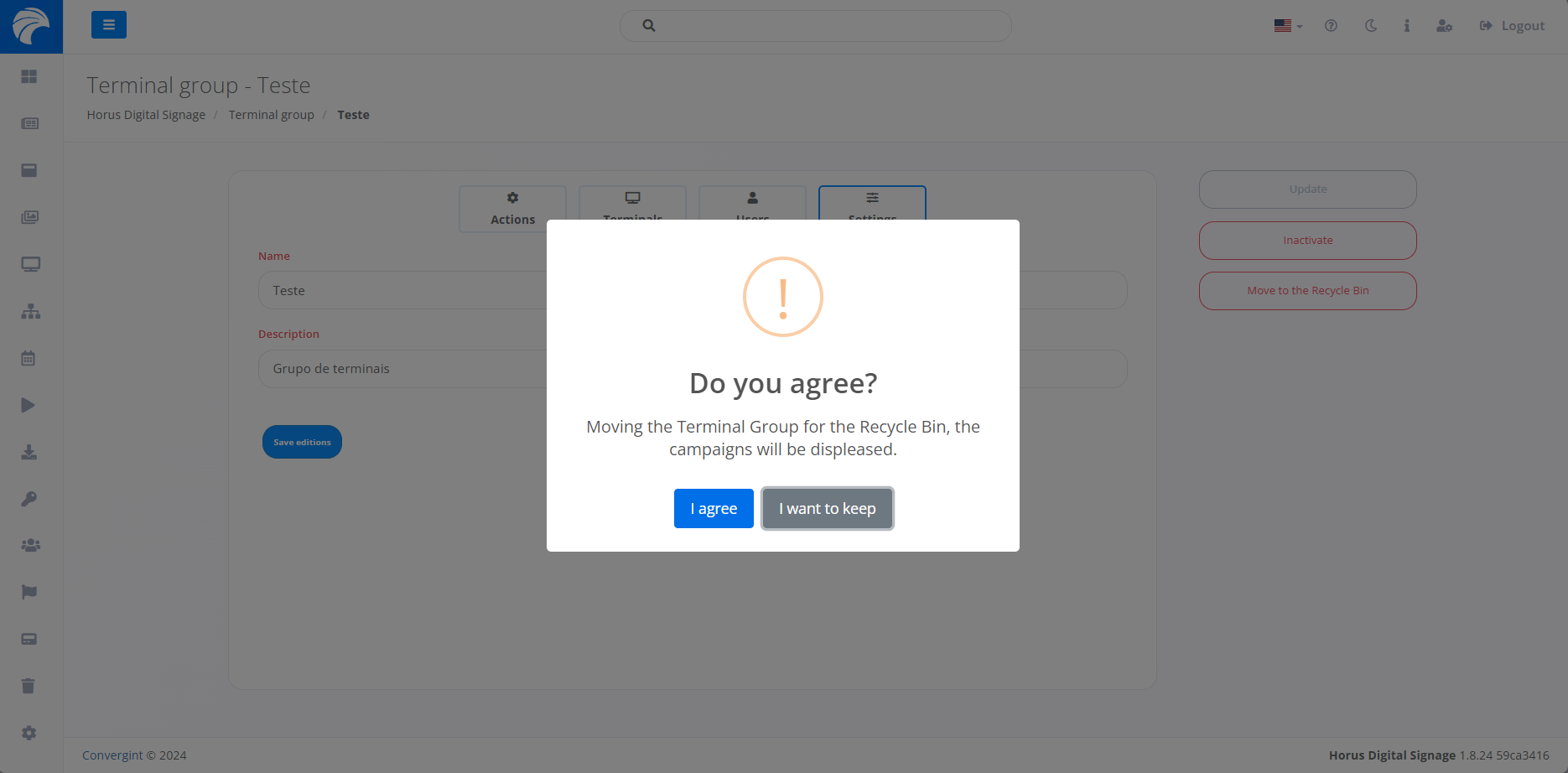Click the Logout link
Viewport: 1568px width, 773px height.
click(1512, 26)
